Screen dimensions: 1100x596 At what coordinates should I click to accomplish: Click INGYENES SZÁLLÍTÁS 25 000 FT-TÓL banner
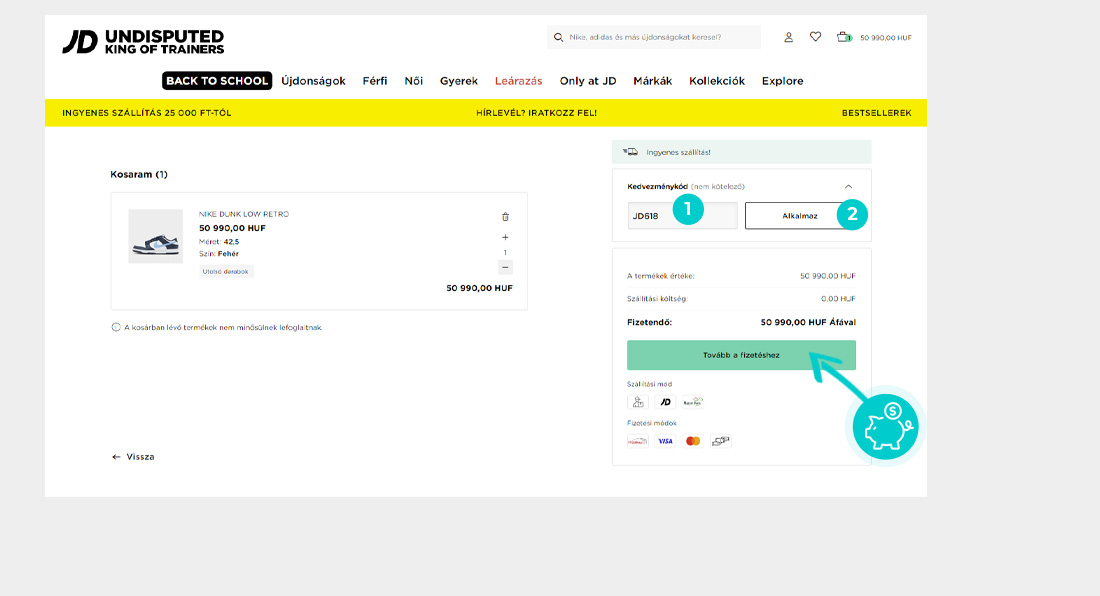click(147, 113)
